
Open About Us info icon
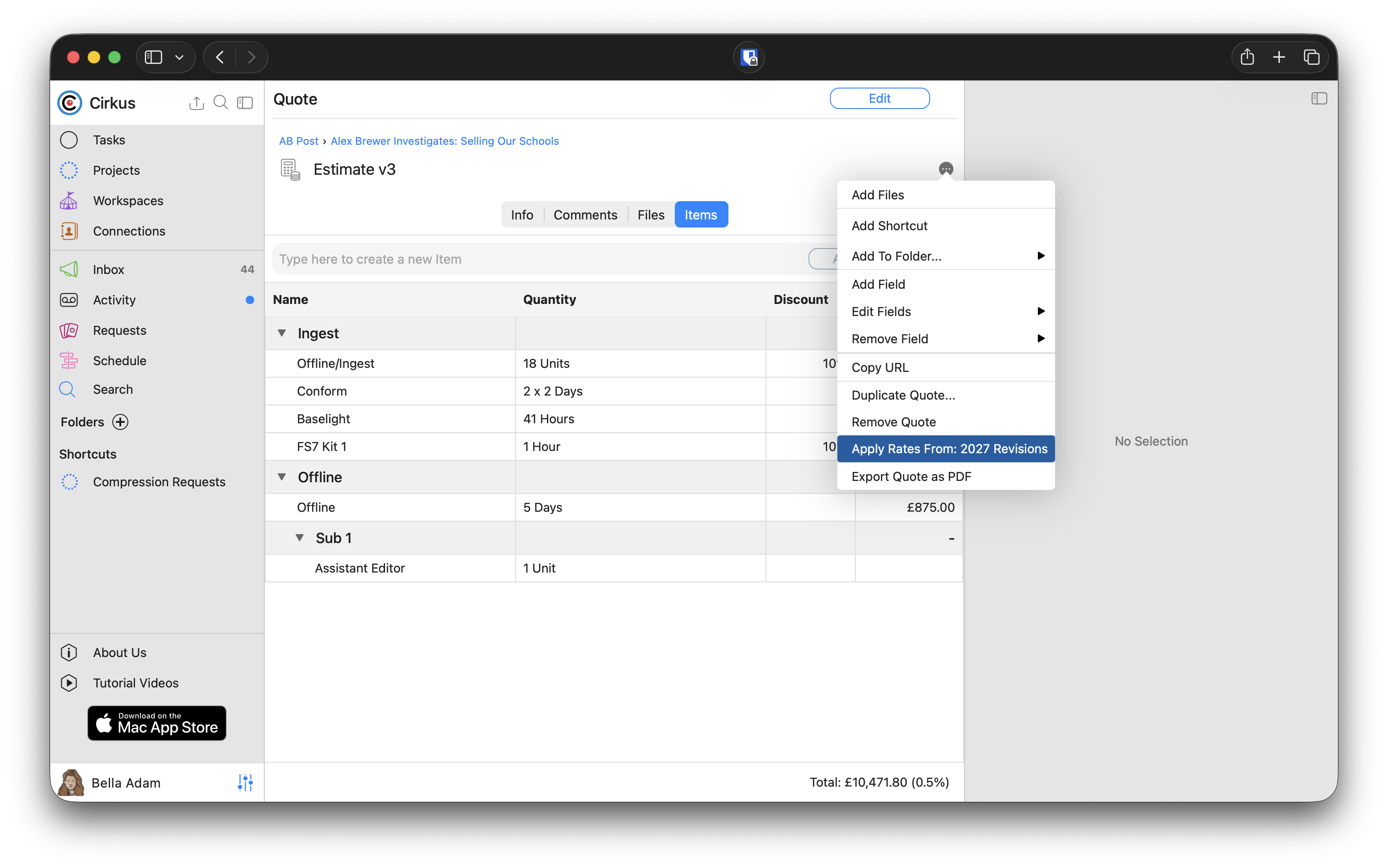coord(69,653)
